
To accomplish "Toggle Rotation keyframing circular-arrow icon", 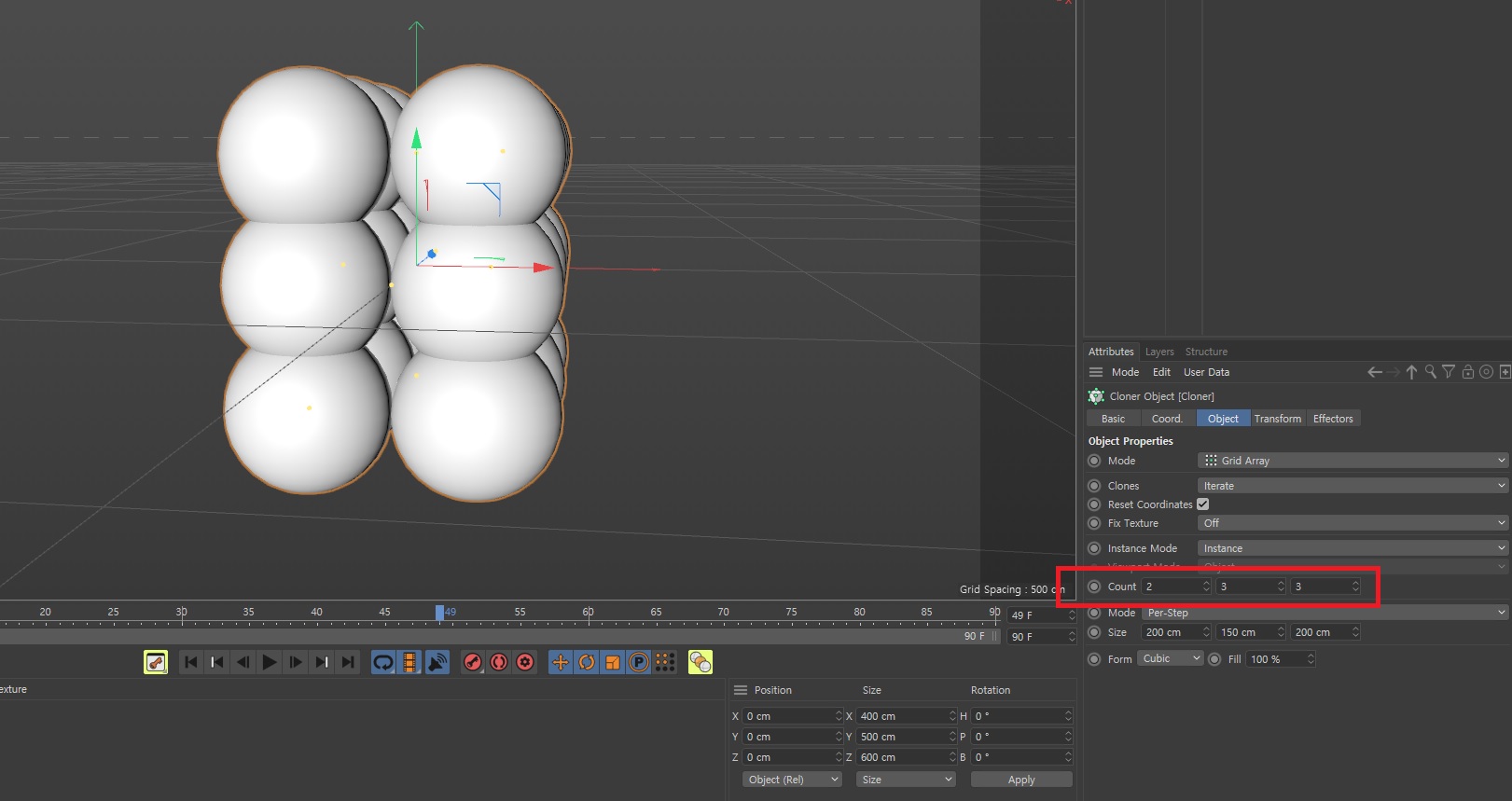I will point(587,662).
